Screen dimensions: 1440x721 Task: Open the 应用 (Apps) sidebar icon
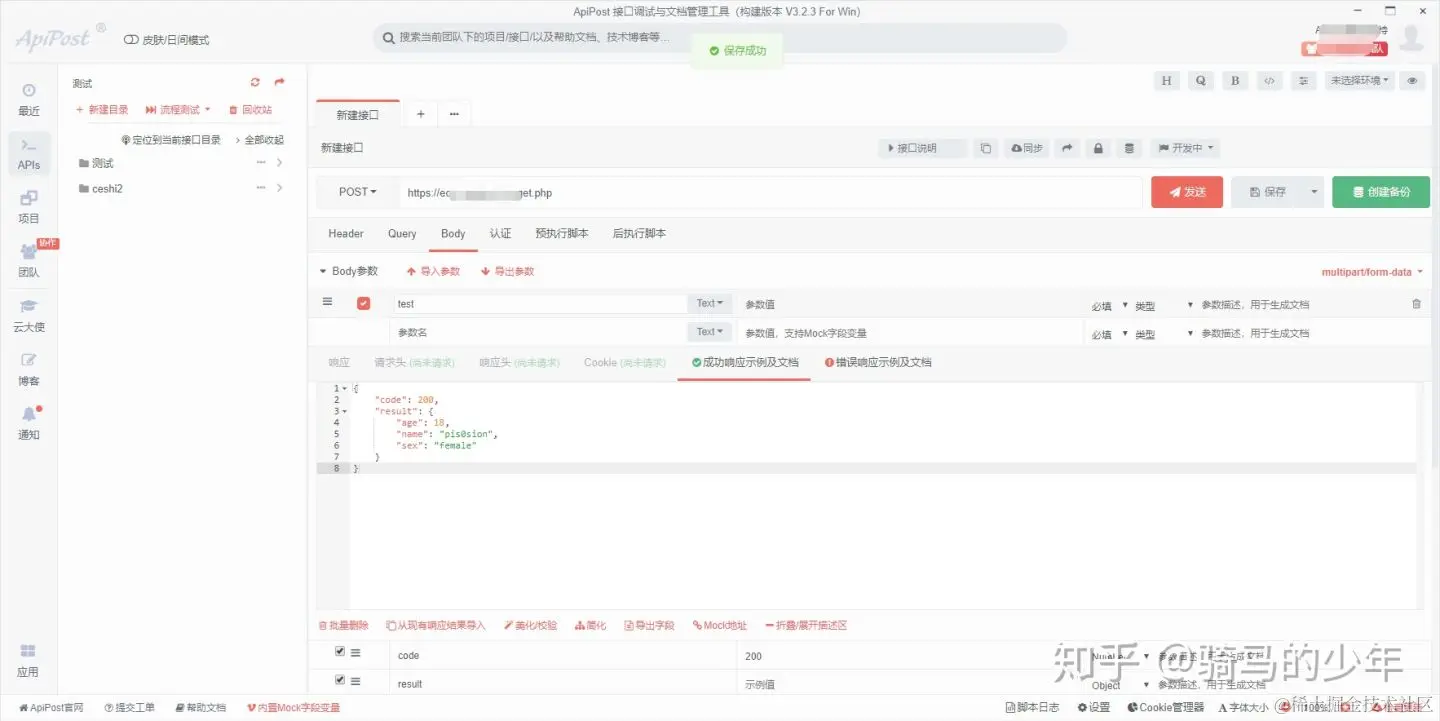click(29, 660)
